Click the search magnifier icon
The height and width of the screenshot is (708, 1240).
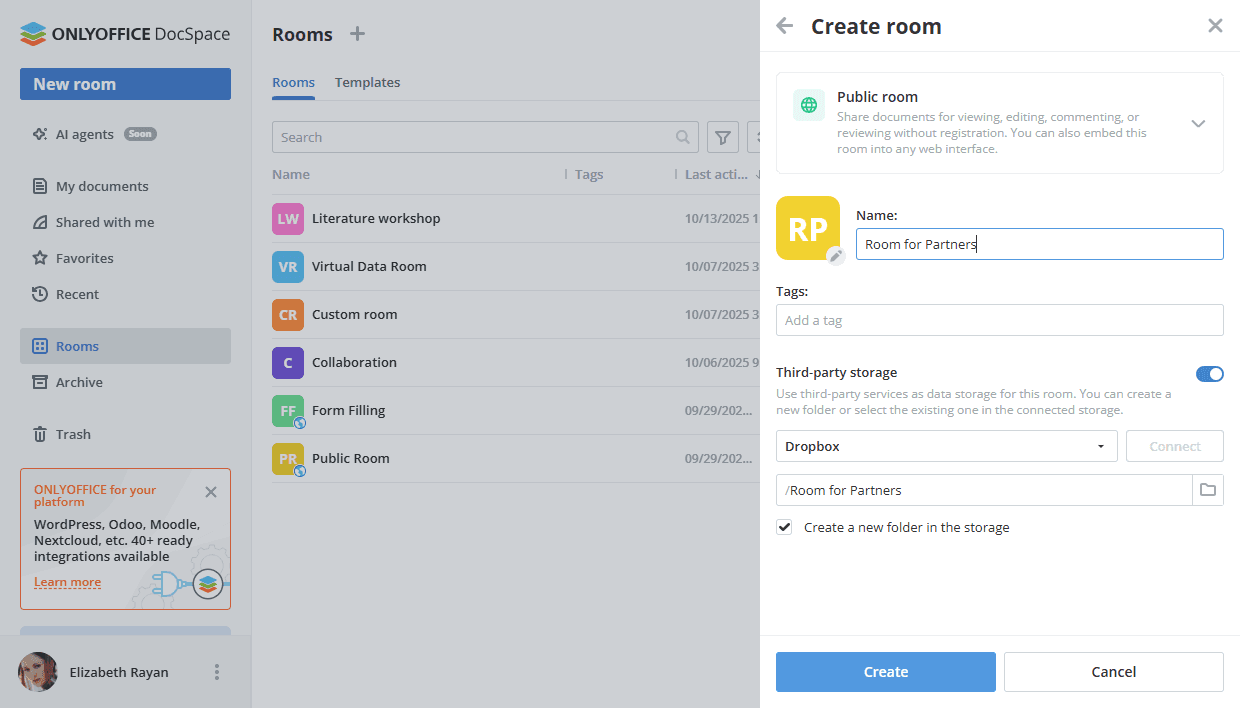(x=683, y=137)
